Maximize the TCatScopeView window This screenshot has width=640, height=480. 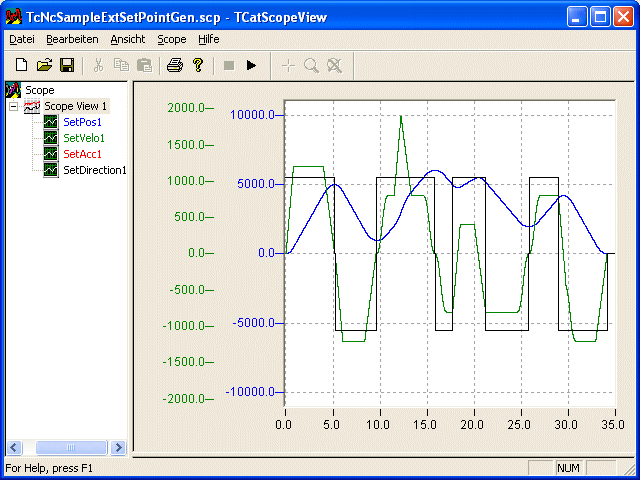[600, 17]
